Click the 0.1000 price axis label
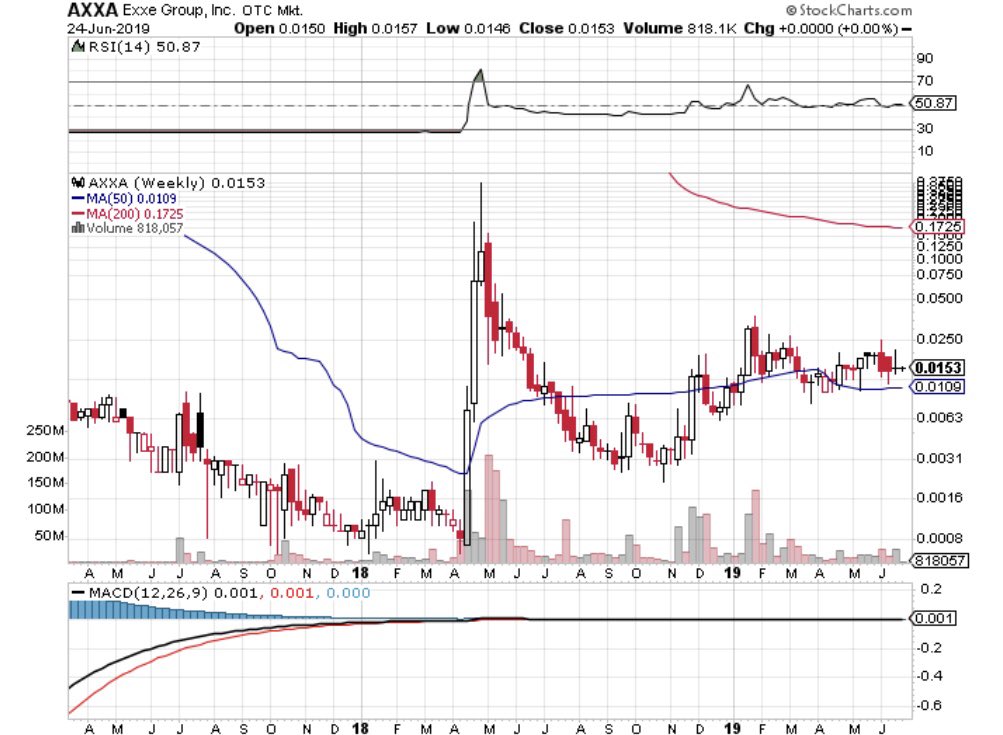1003x735 pixels. [939, 259]
